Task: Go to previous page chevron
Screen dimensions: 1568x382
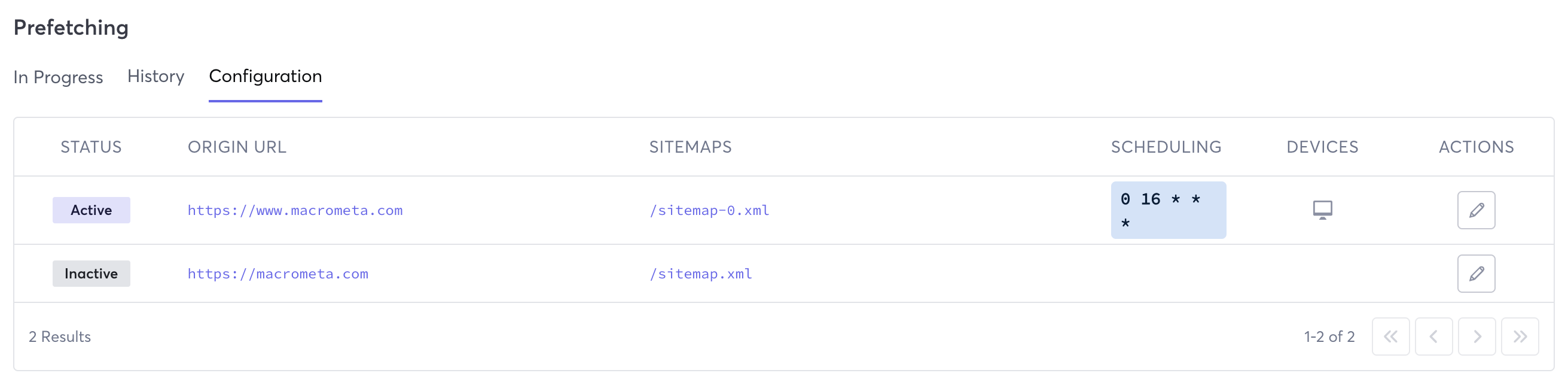Action: (1433, 336)
